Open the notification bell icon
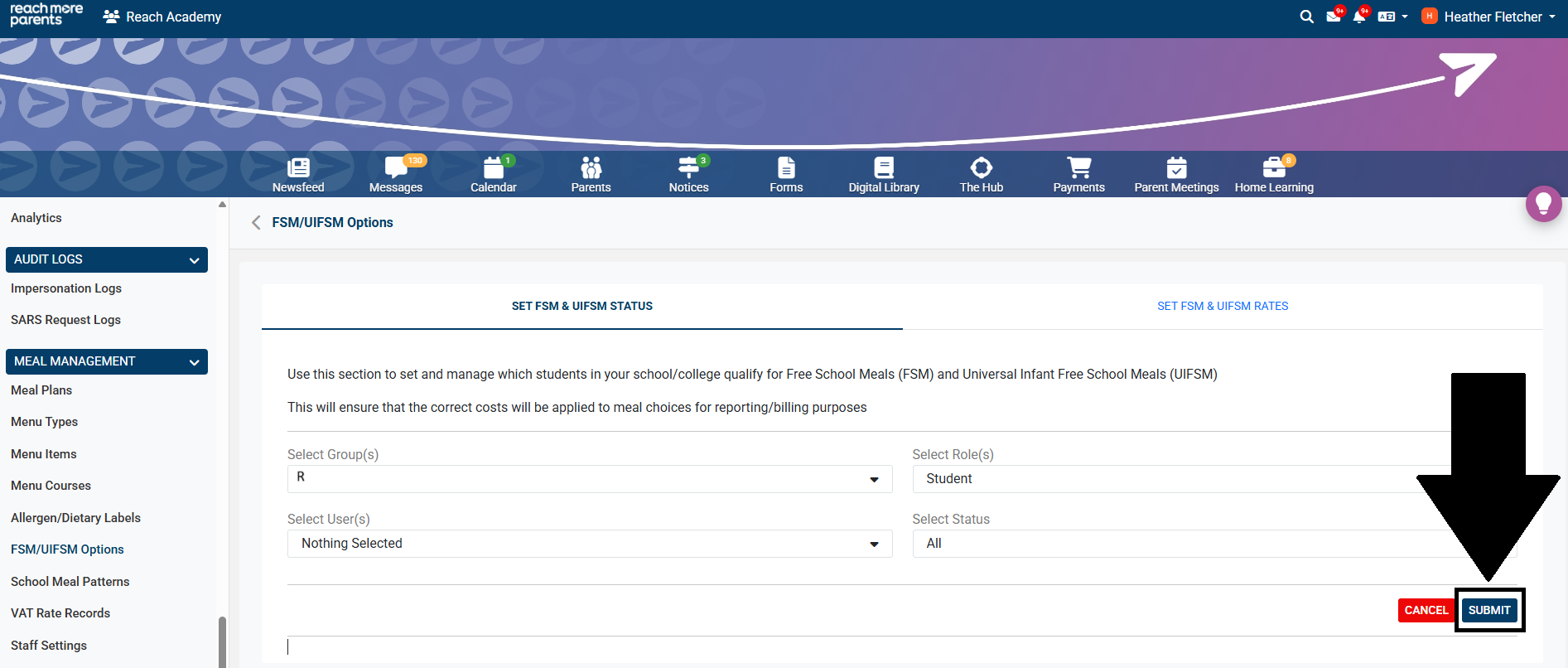 1358,17
